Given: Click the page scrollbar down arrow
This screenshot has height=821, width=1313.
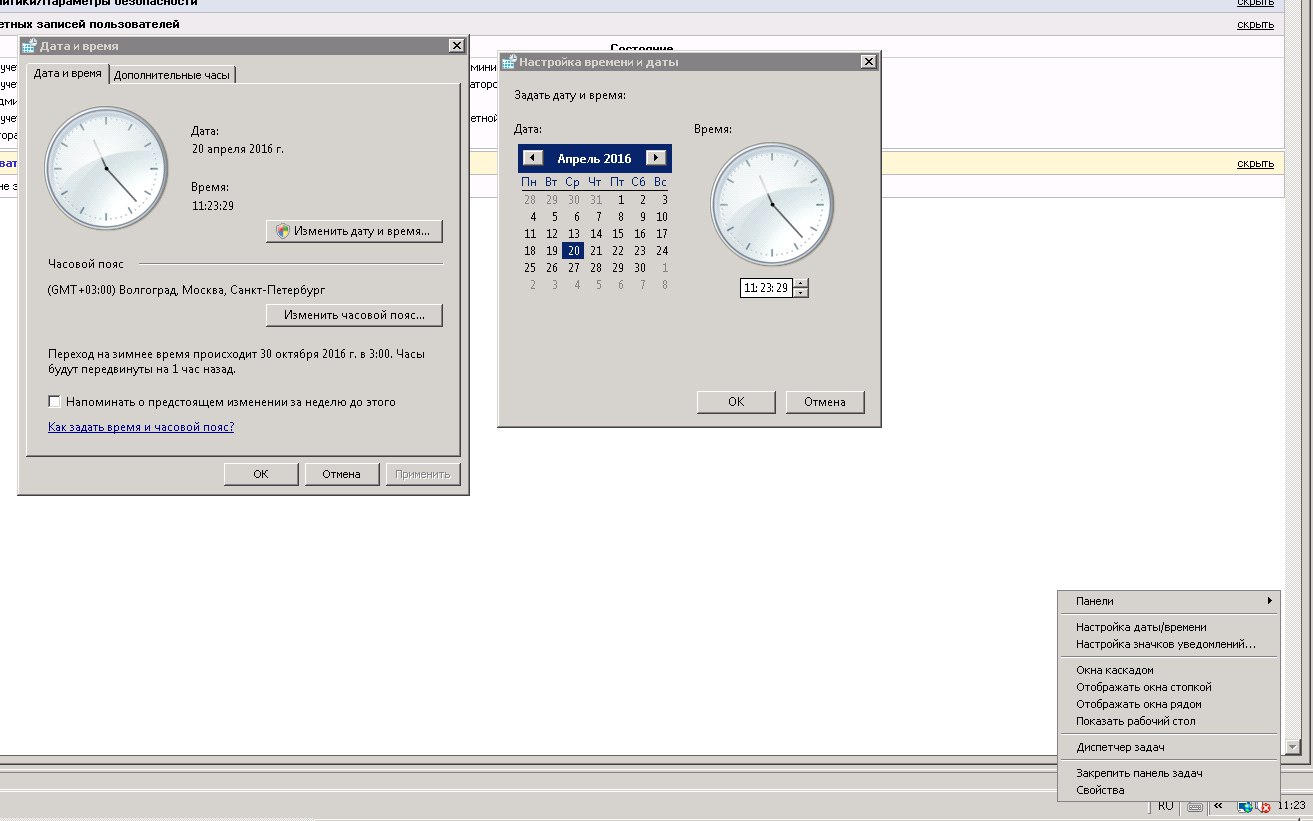Looking at the screenshot, I should tap(1292, 747).
